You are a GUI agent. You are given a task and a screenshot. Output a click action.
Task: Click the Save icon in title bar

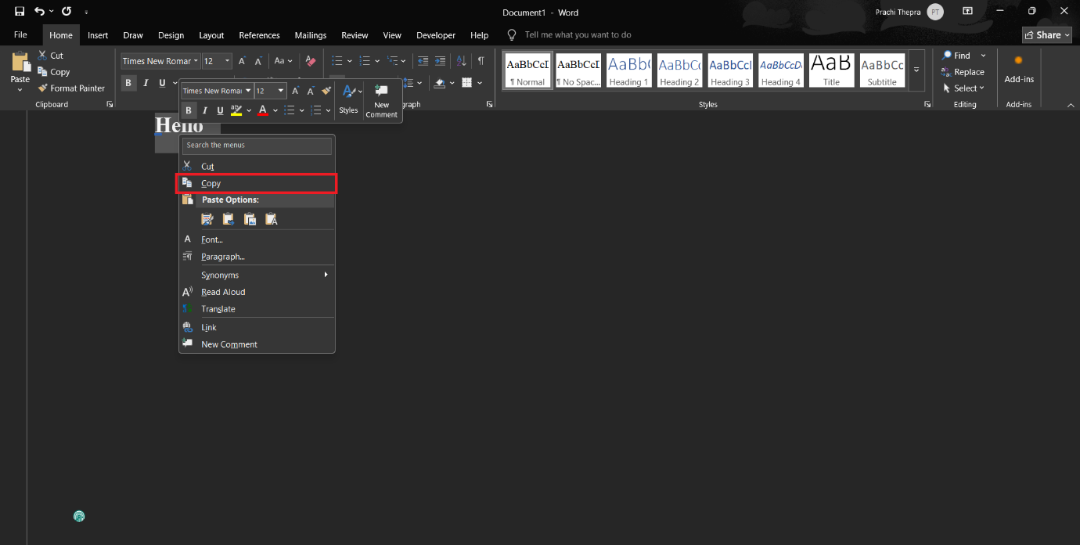click(19, 12)
